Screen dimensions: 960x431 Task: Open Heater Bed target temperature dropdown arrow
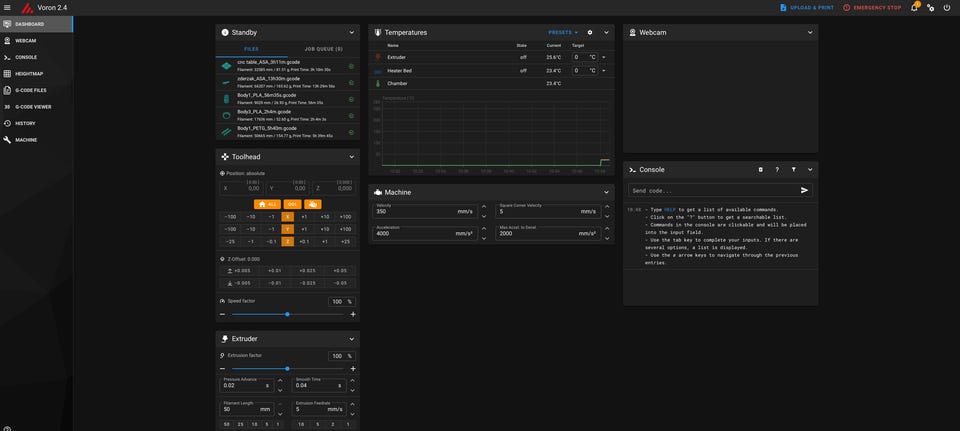[x=604, y=70]
